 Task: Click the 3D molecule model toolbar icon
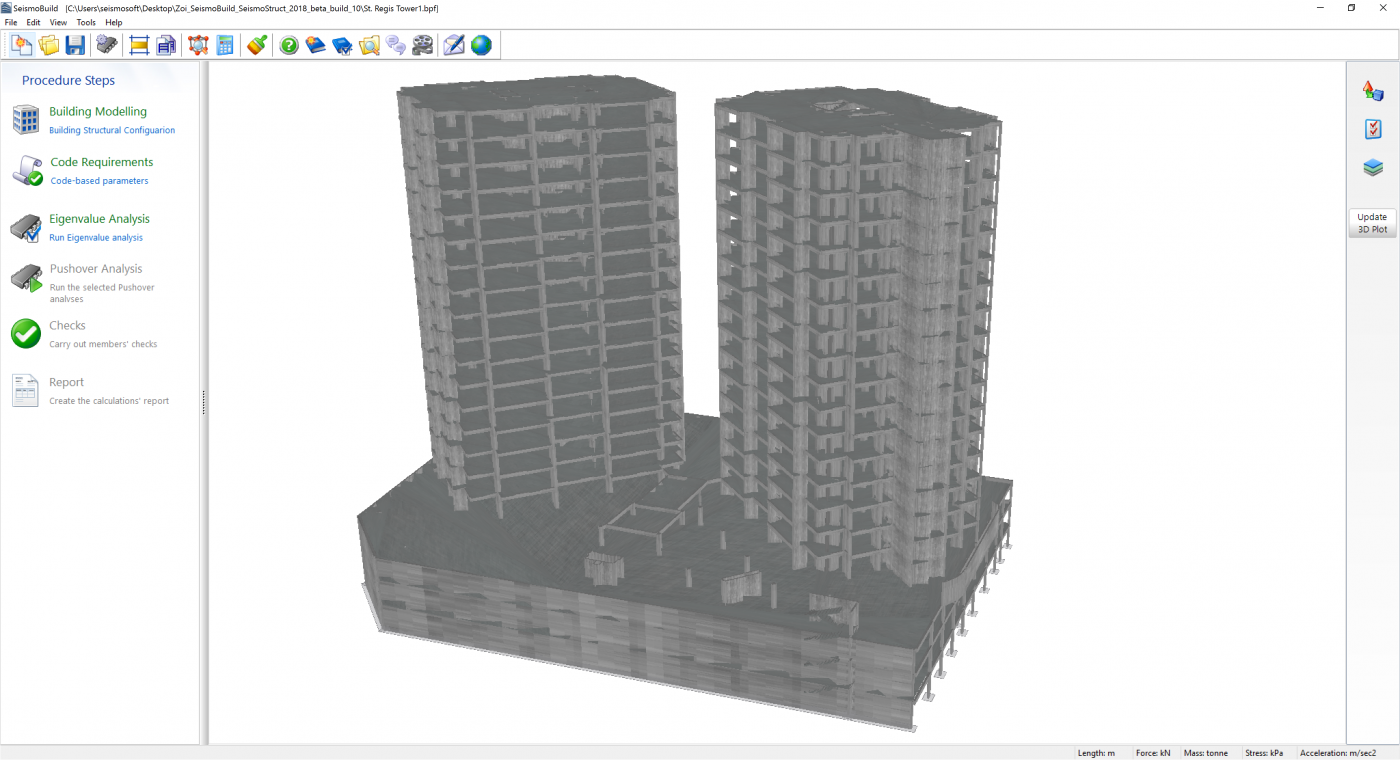[198, 45]
